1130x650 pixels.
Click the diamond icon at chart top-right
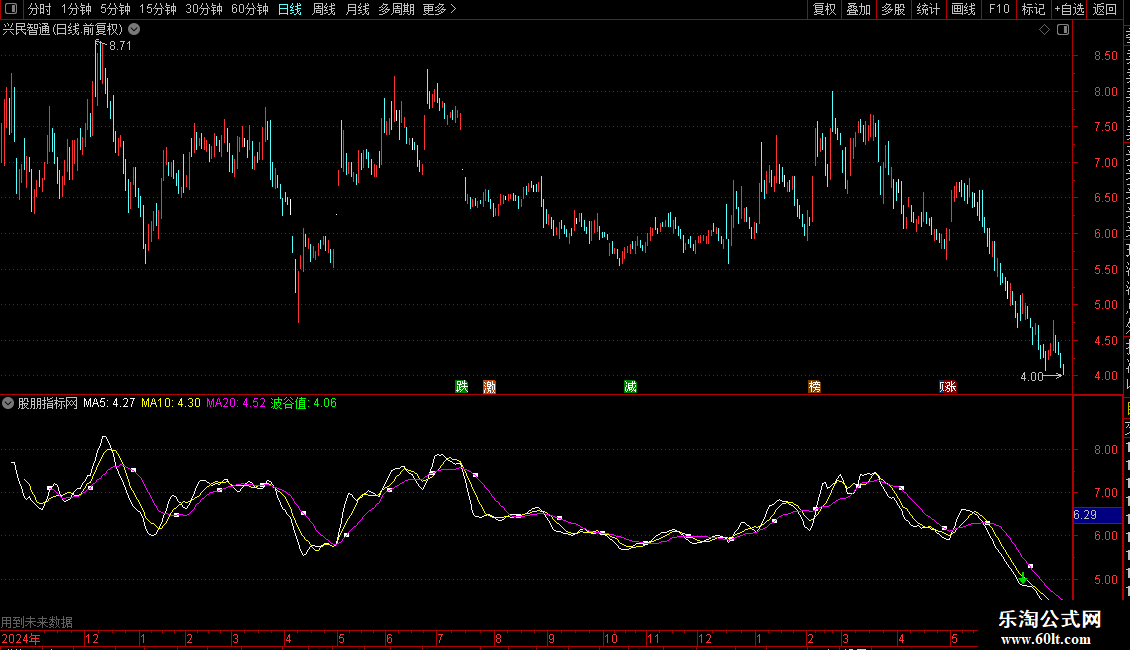pyautogui.click(x=1044, y=30)
